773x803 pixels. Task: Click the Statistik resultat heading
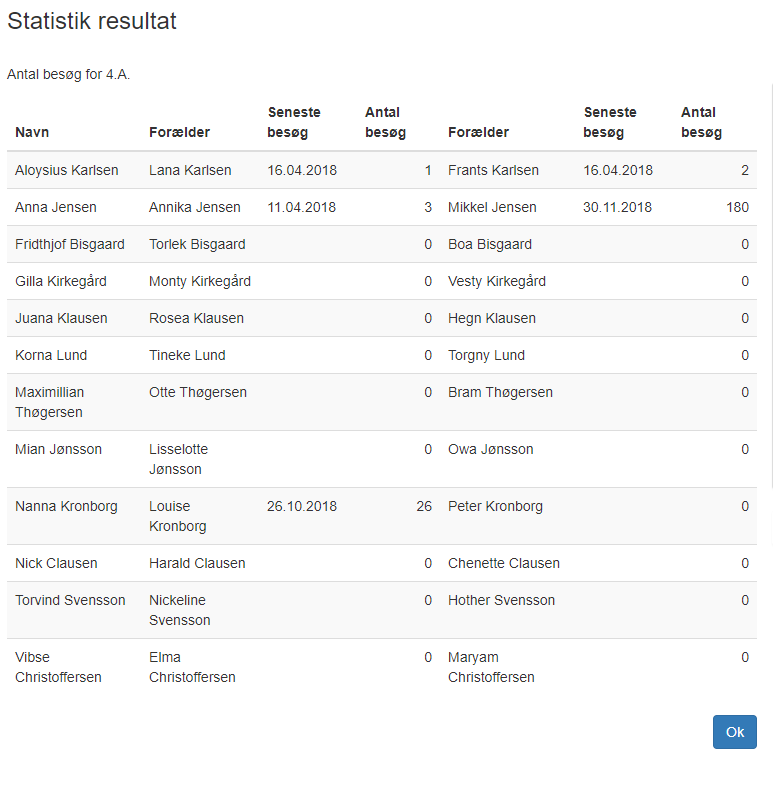(x=92, y=21)
